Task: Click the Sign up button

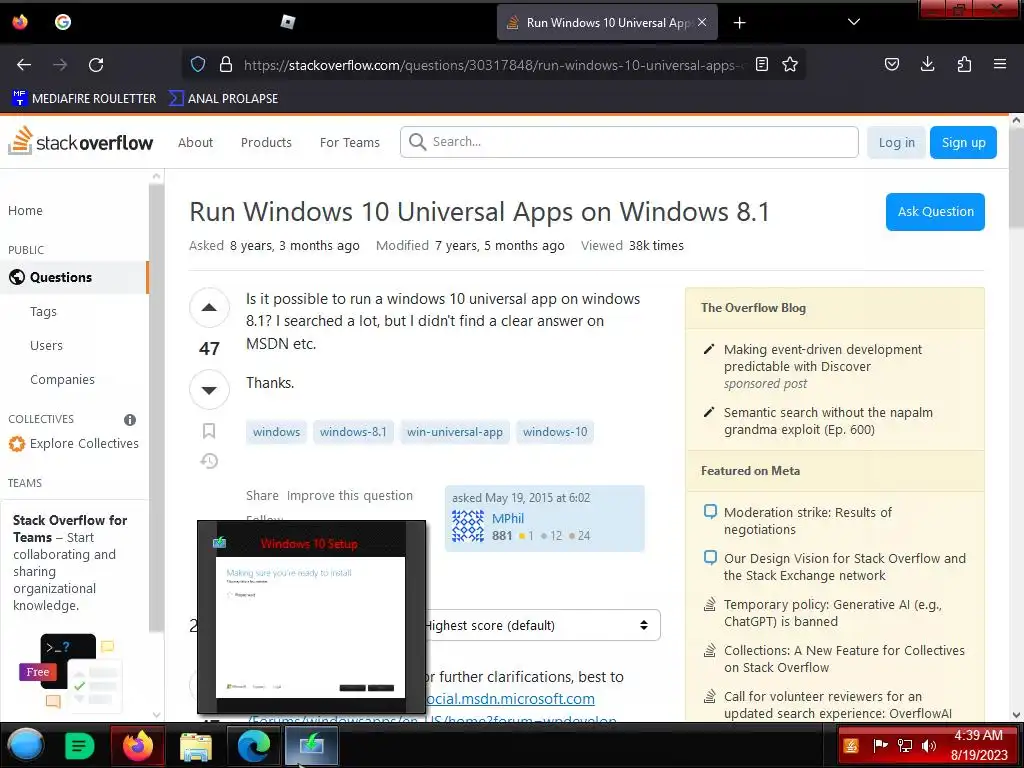Action: pos(963,142)
